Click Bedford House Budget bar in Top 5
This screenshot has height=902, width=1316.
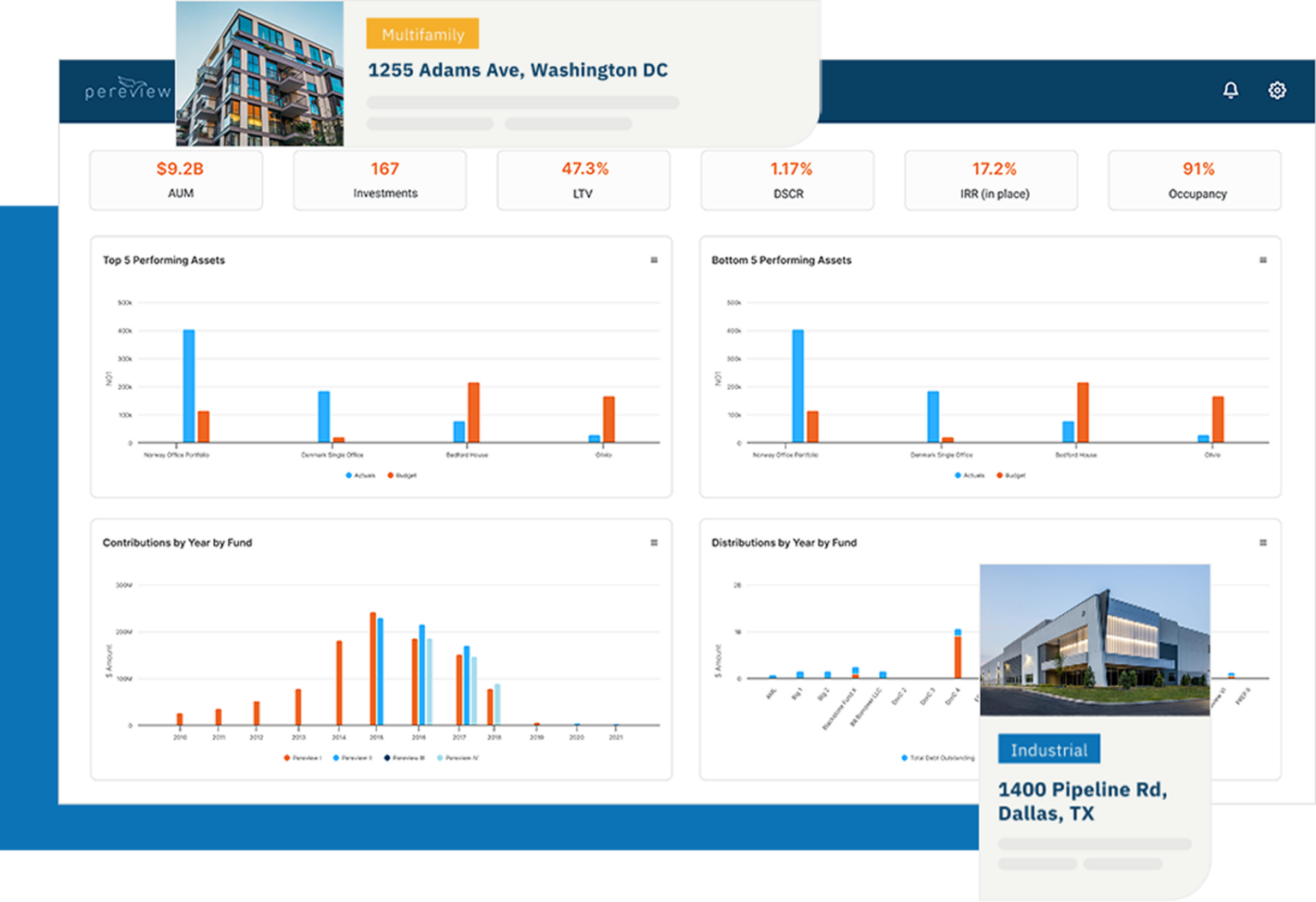474,413
